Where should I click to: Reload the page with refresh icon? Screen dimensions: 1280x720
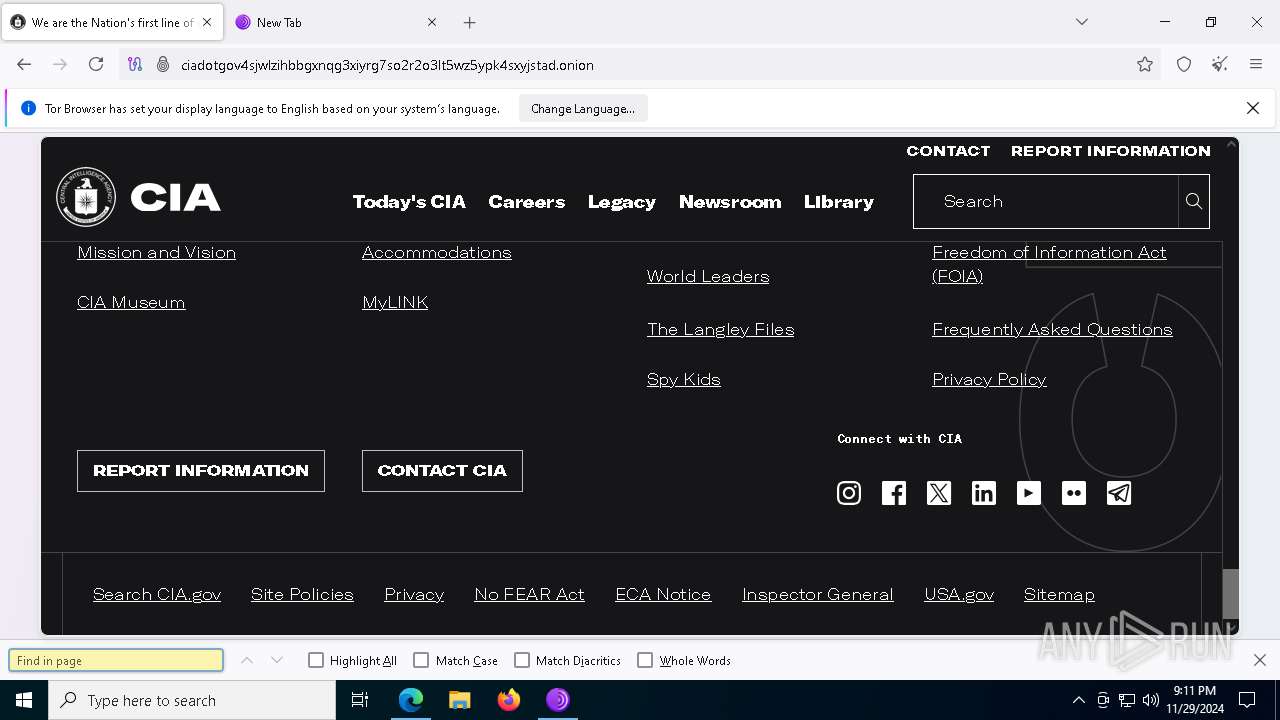(96, 64)
